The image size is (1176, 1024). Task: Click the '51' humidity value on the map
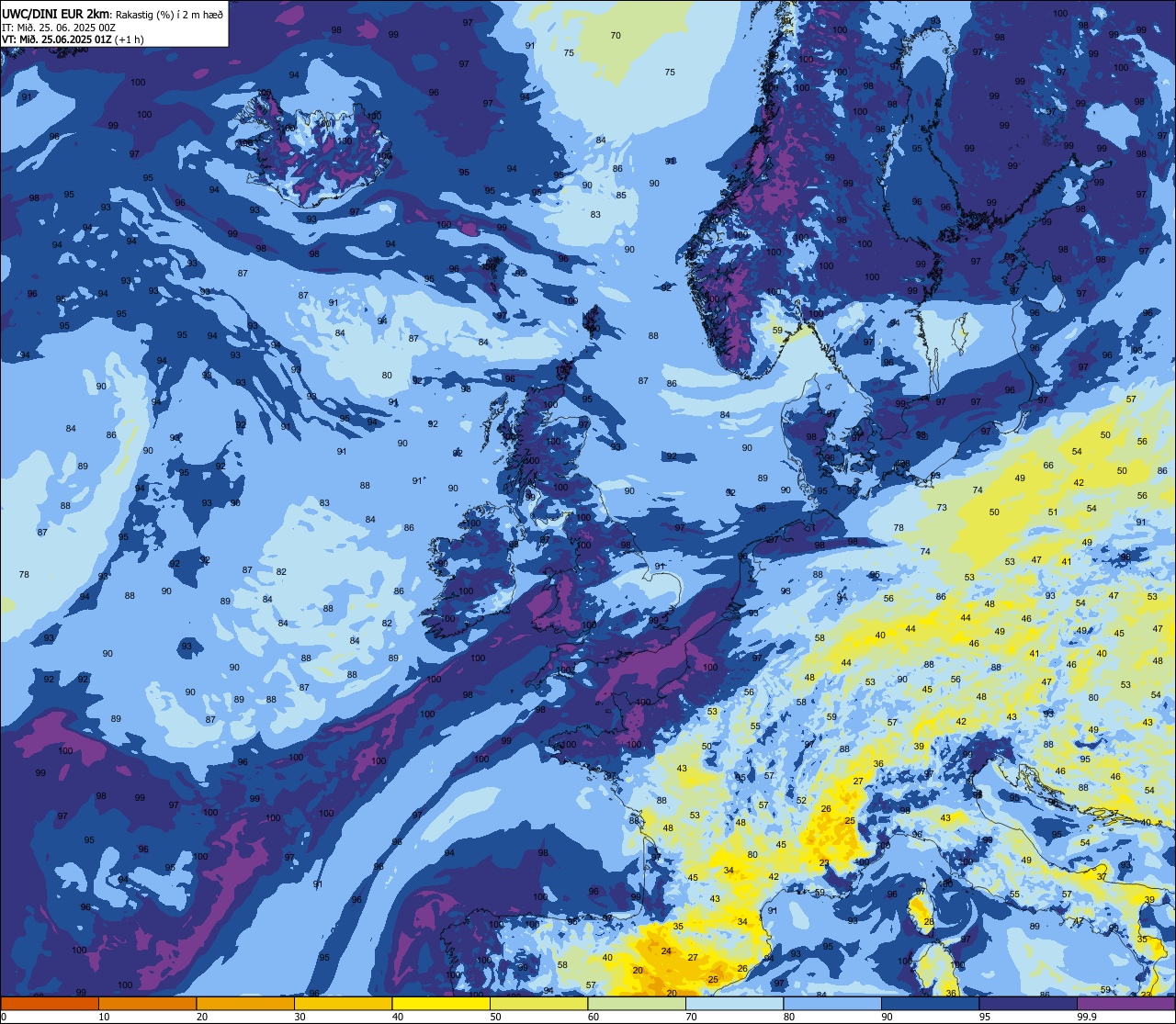(x=1053, y=512)
